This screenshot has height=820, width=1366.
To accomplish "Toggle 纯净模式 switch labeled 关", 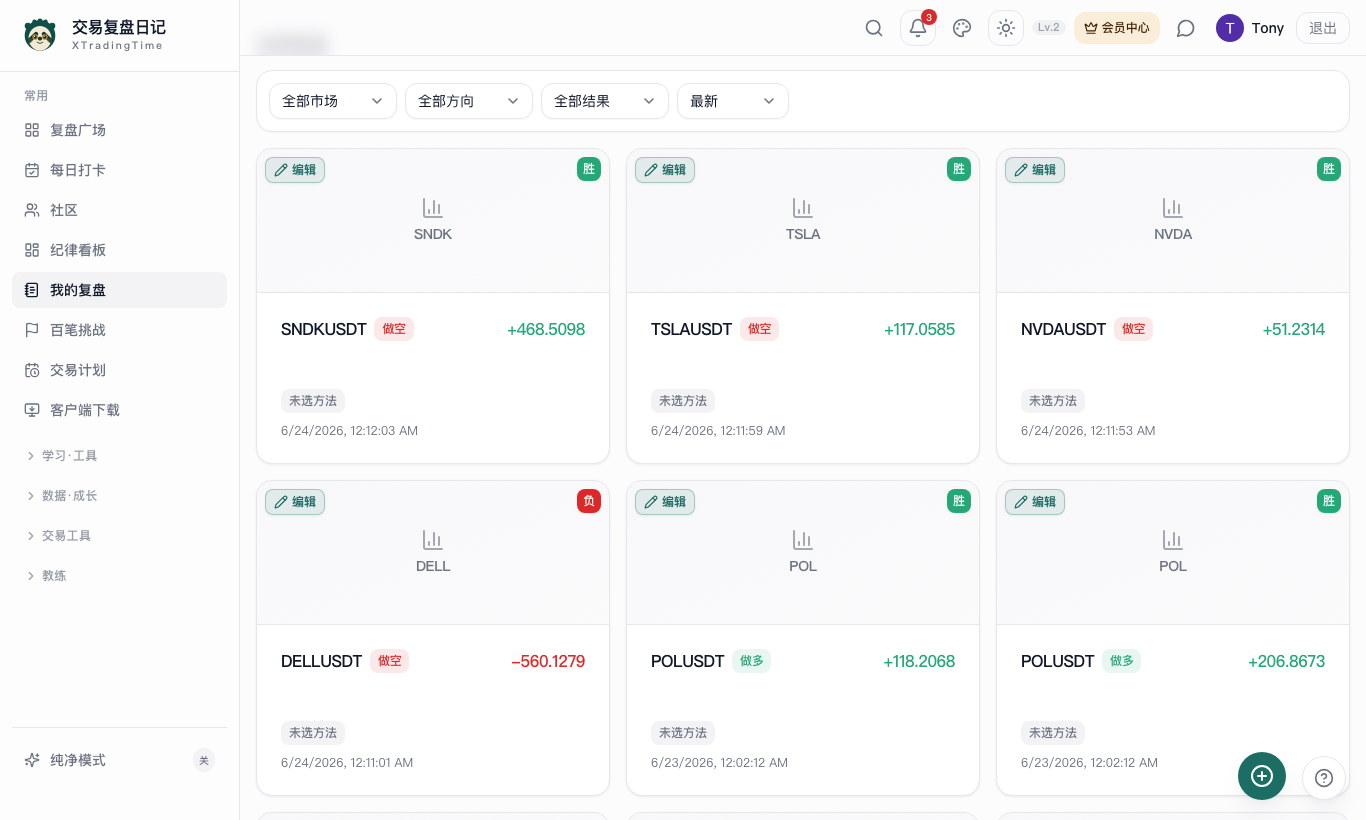I will [204, 760].
